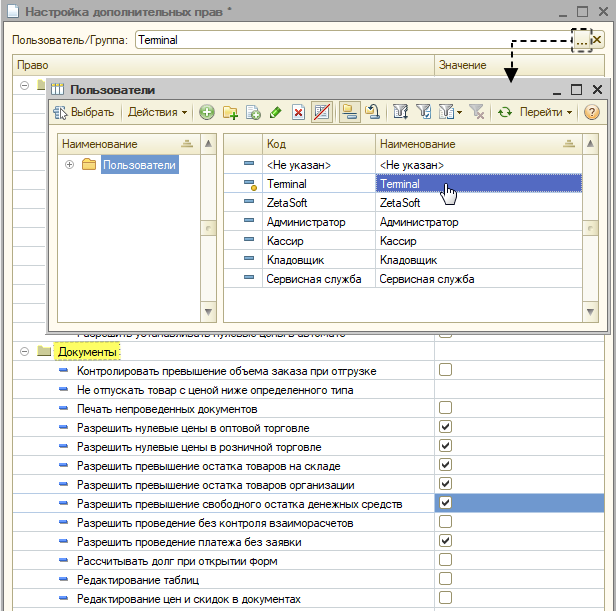Click the Пользователь/Группа input field containing Terminal
The height and width of the screenshot is (611, 616).
click(x=354, y=40)
